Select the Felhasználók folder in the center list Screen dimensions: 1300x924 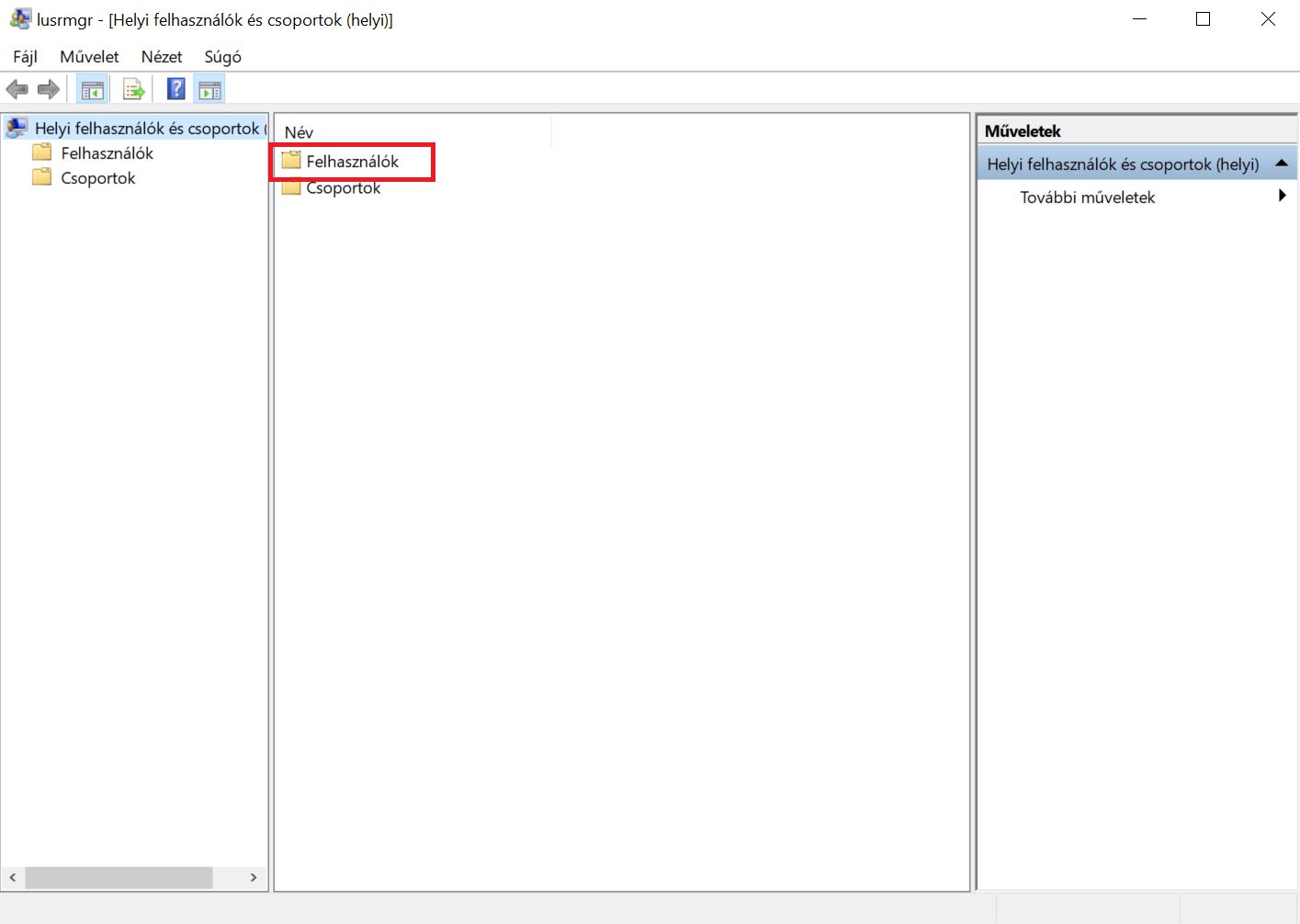click(x=352, y=162)
